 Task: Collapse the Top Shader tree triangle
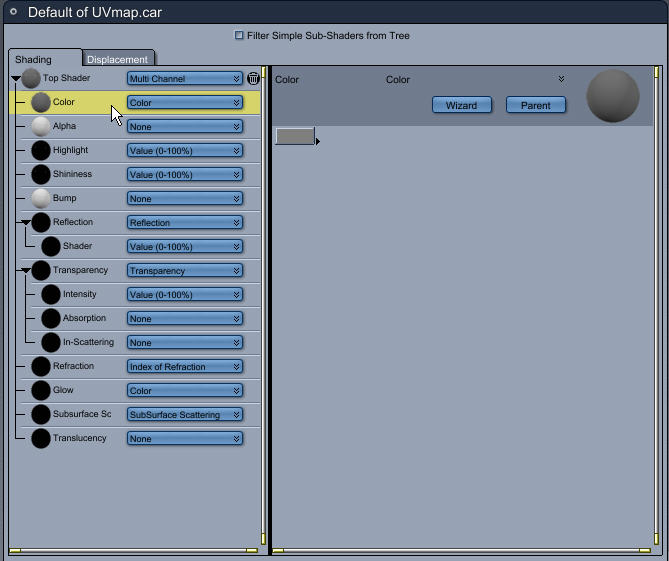click(16, 78)
